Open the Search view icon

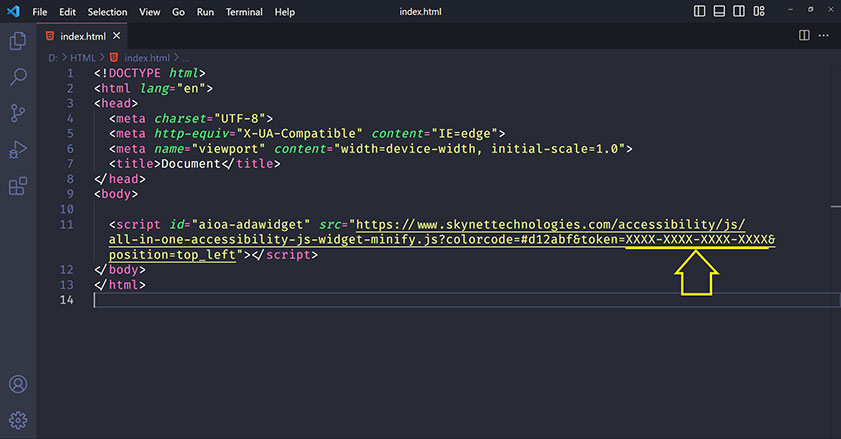17,77
